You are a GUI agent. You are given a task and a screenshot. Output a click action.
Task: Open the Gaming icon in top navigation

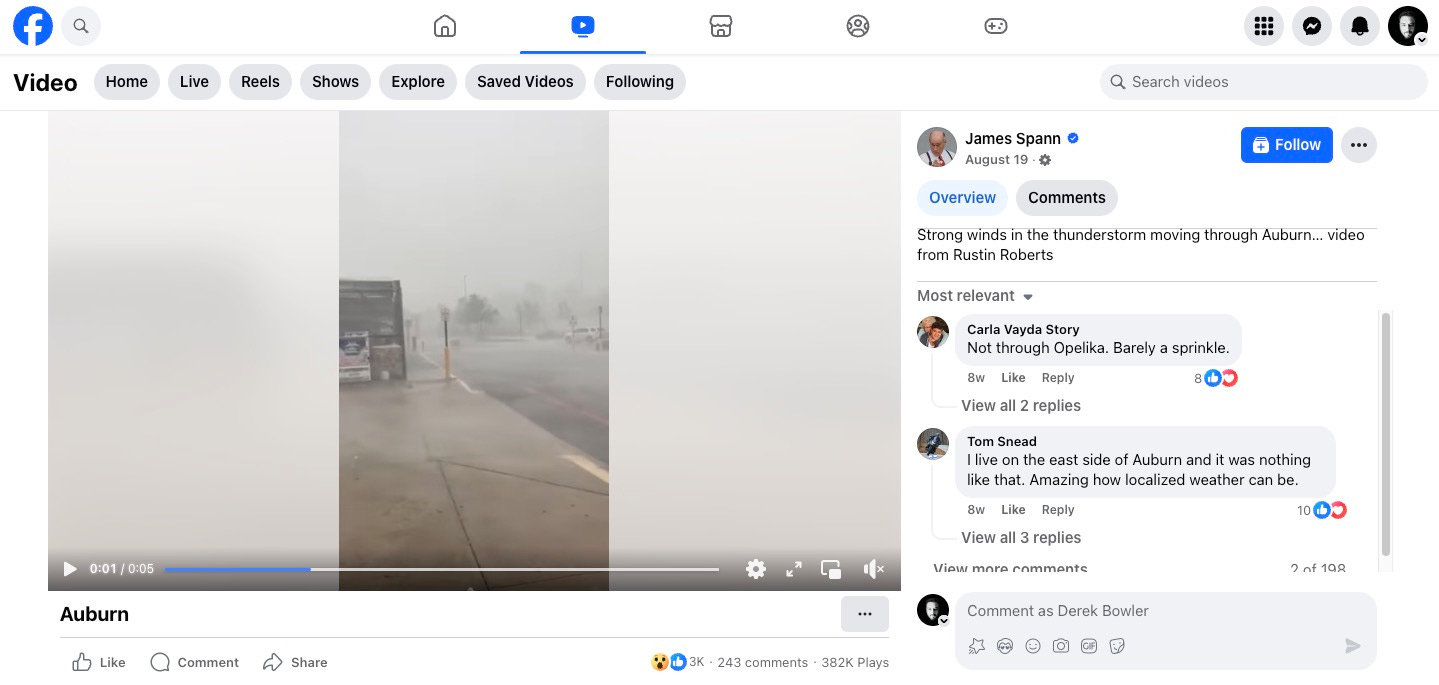(995, 26)
